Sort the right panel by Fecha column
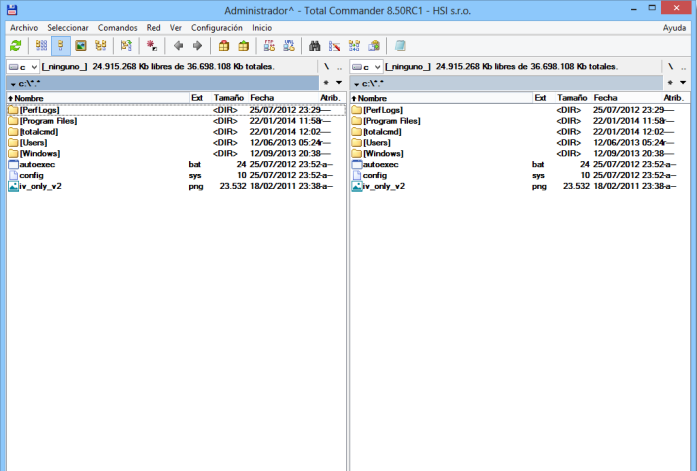 click(x=626, y=98)
